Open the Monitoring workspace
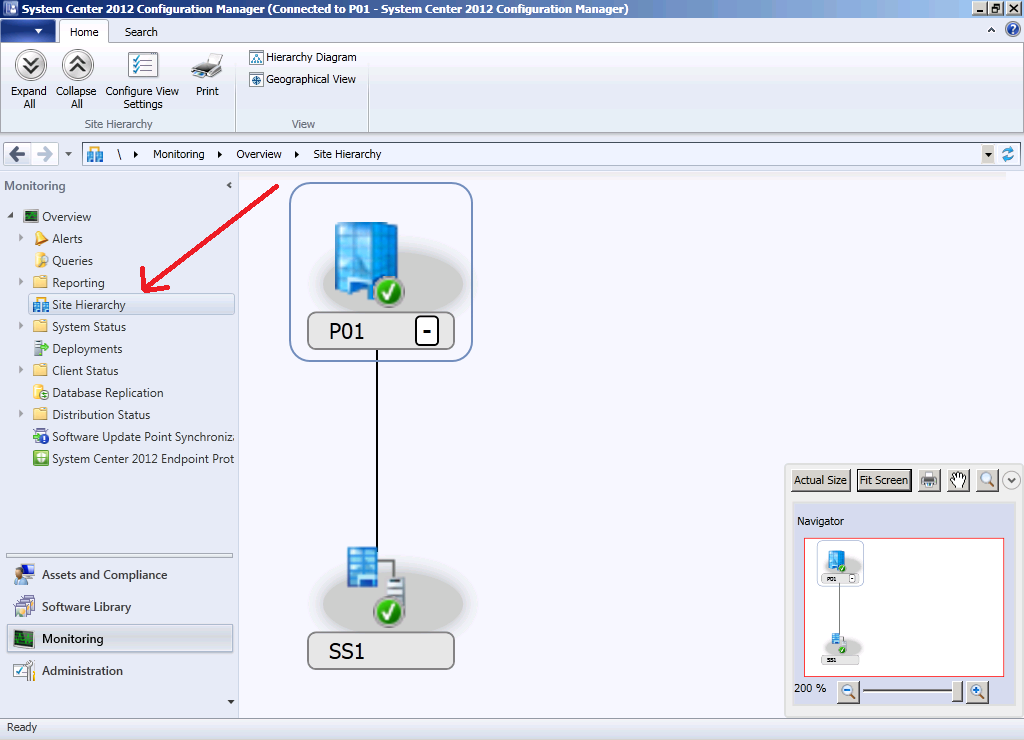Image resolution: width=1024 pixels, height=740 pixels. click(120, 639)
